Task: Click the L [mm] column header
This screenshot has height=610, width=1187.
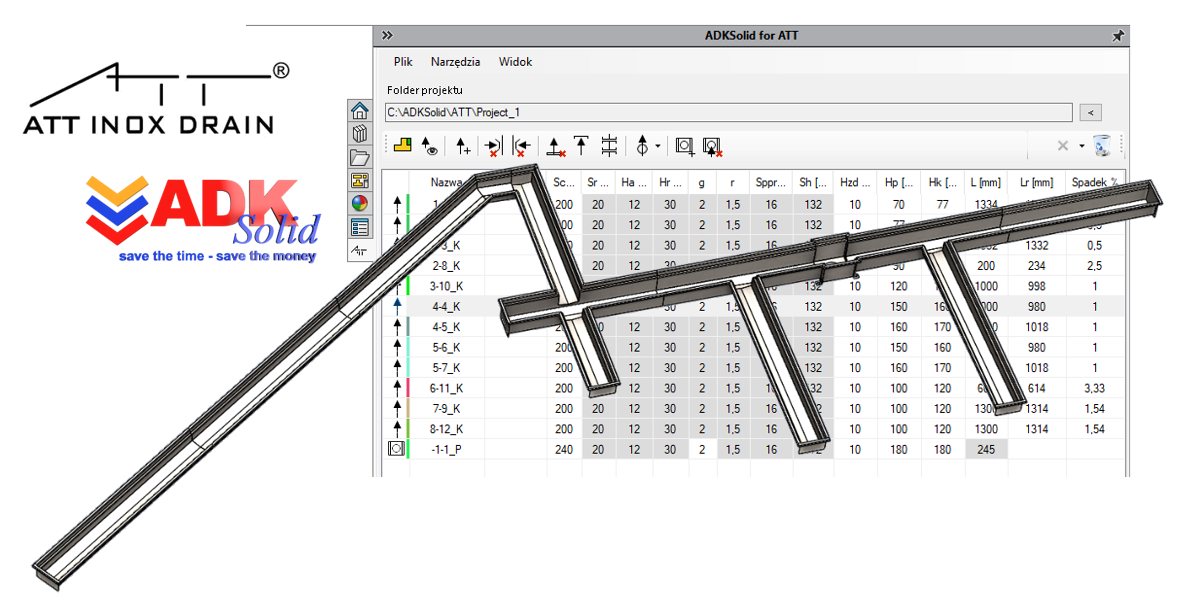Action: 986,182
